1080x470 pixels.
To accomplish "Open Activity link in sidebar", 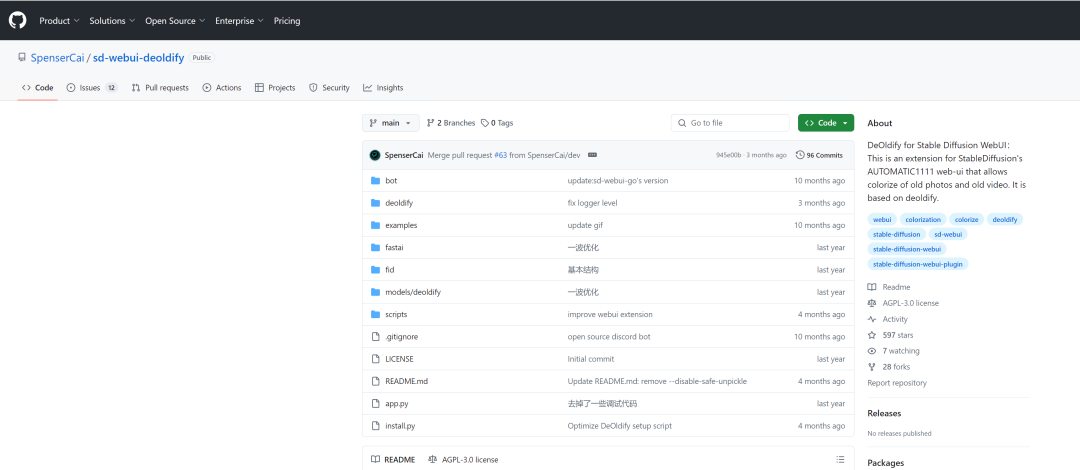I will [888, 319].
